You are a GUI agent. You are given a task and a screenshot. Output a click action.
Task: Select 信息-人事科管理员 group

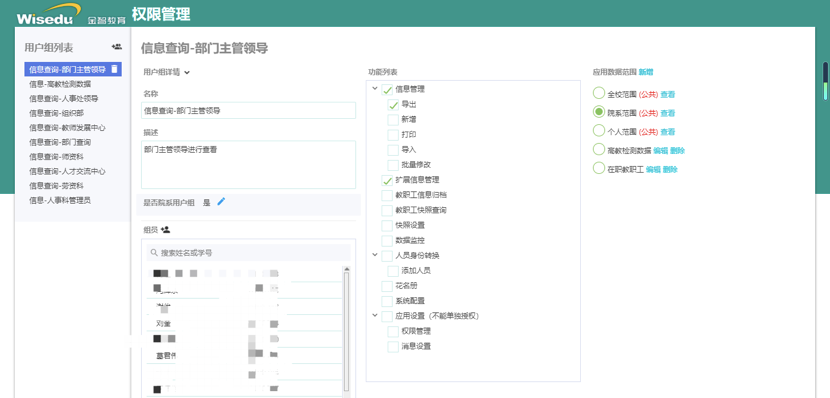click(x=60, y=201)
